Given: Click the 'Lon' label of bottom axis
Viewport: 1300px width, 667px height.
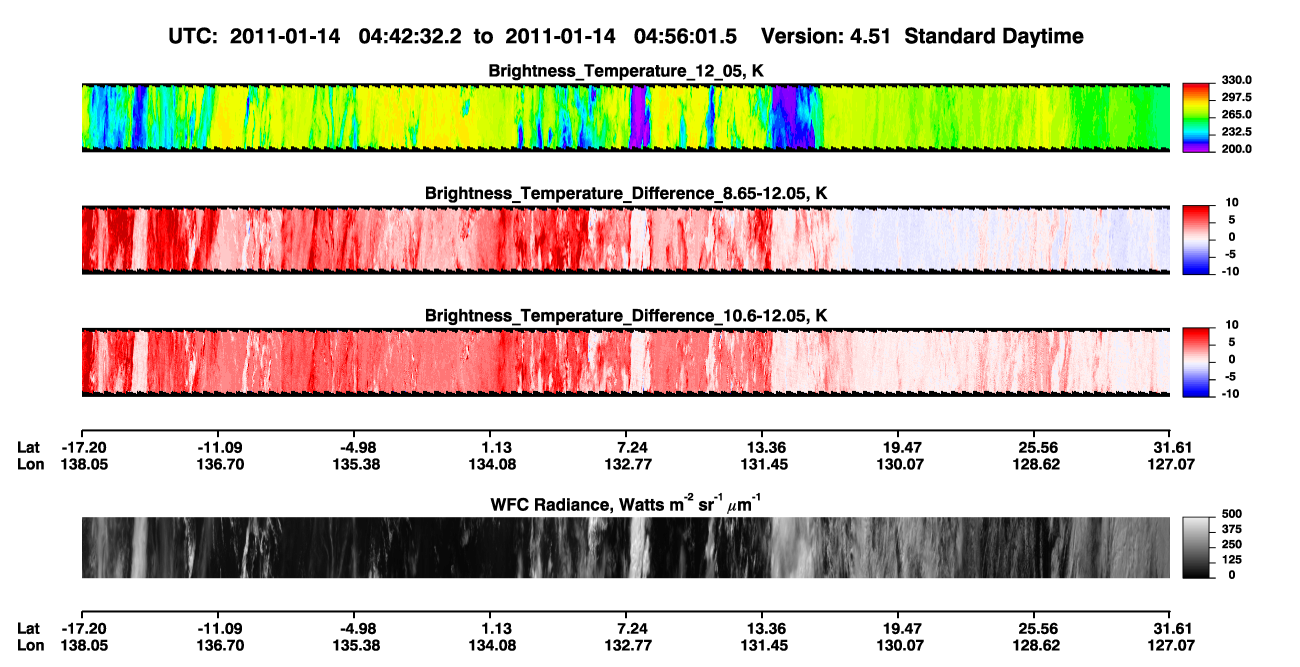Looking at the screenshot, I should [30, 646].
